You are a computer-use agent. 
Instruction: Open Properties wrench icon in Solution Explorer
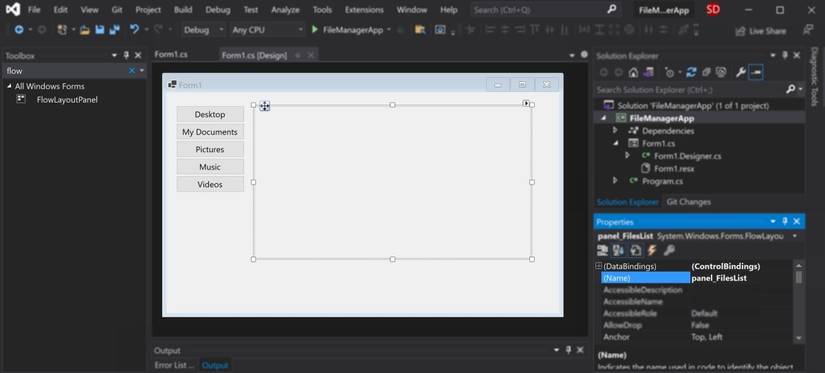point(741,72)
